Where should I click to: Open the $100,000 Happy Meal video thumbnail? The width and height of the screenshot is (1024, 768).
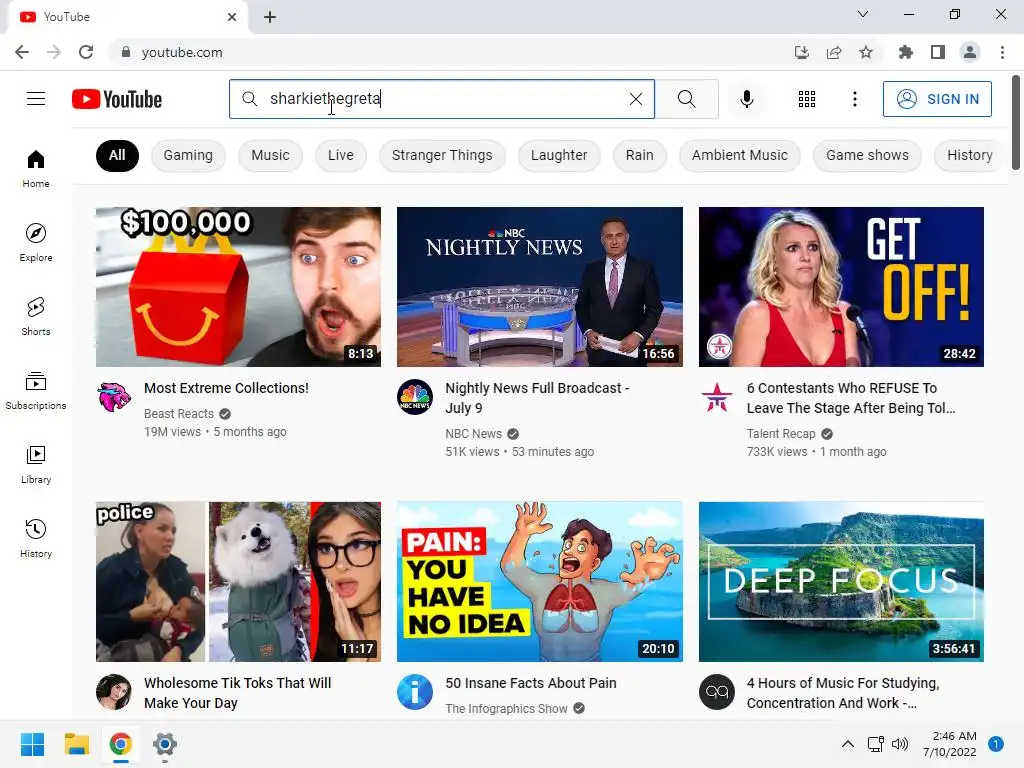click(x=238, y=287)
